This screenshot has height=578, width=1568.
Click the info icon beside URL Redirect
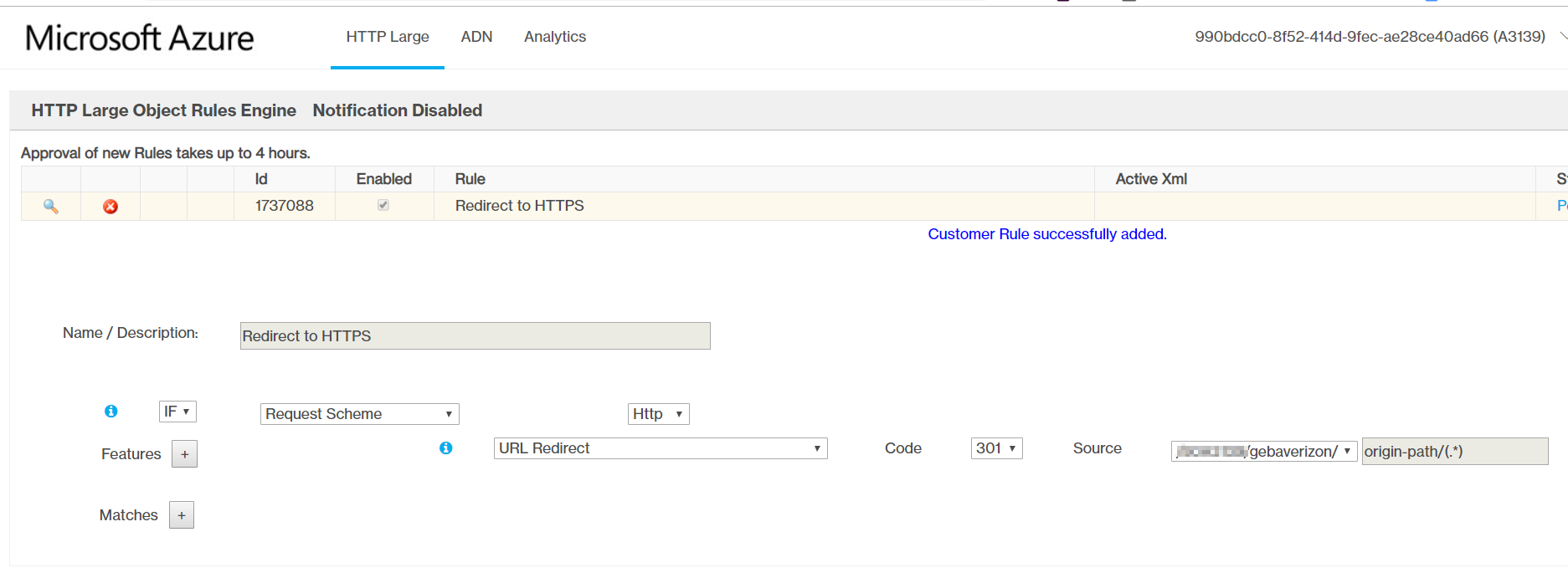[x=446, y=448]
